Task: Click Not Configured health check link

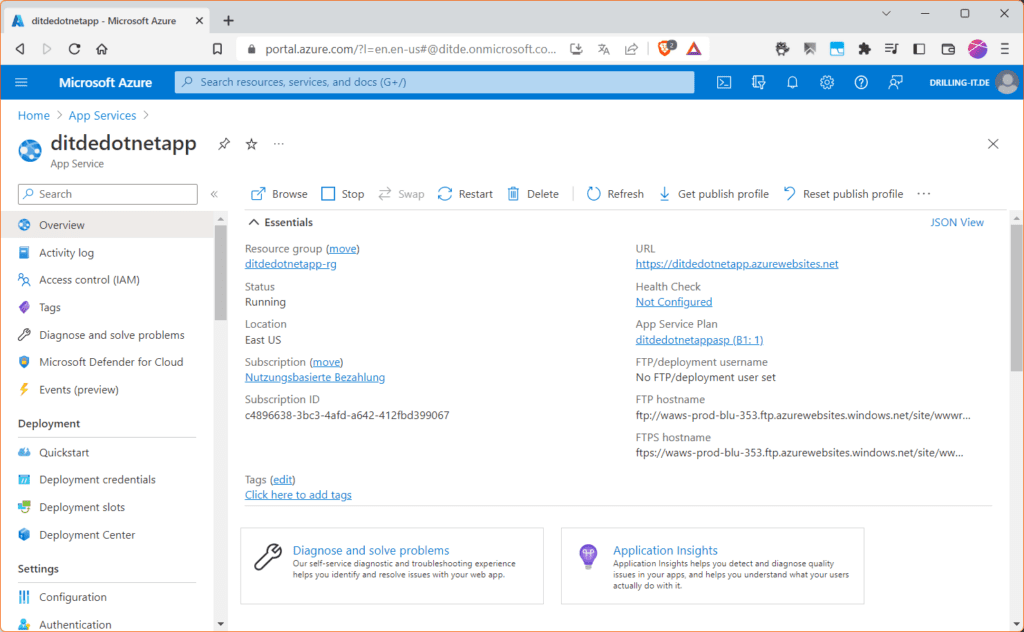Action: coord(674,302)
